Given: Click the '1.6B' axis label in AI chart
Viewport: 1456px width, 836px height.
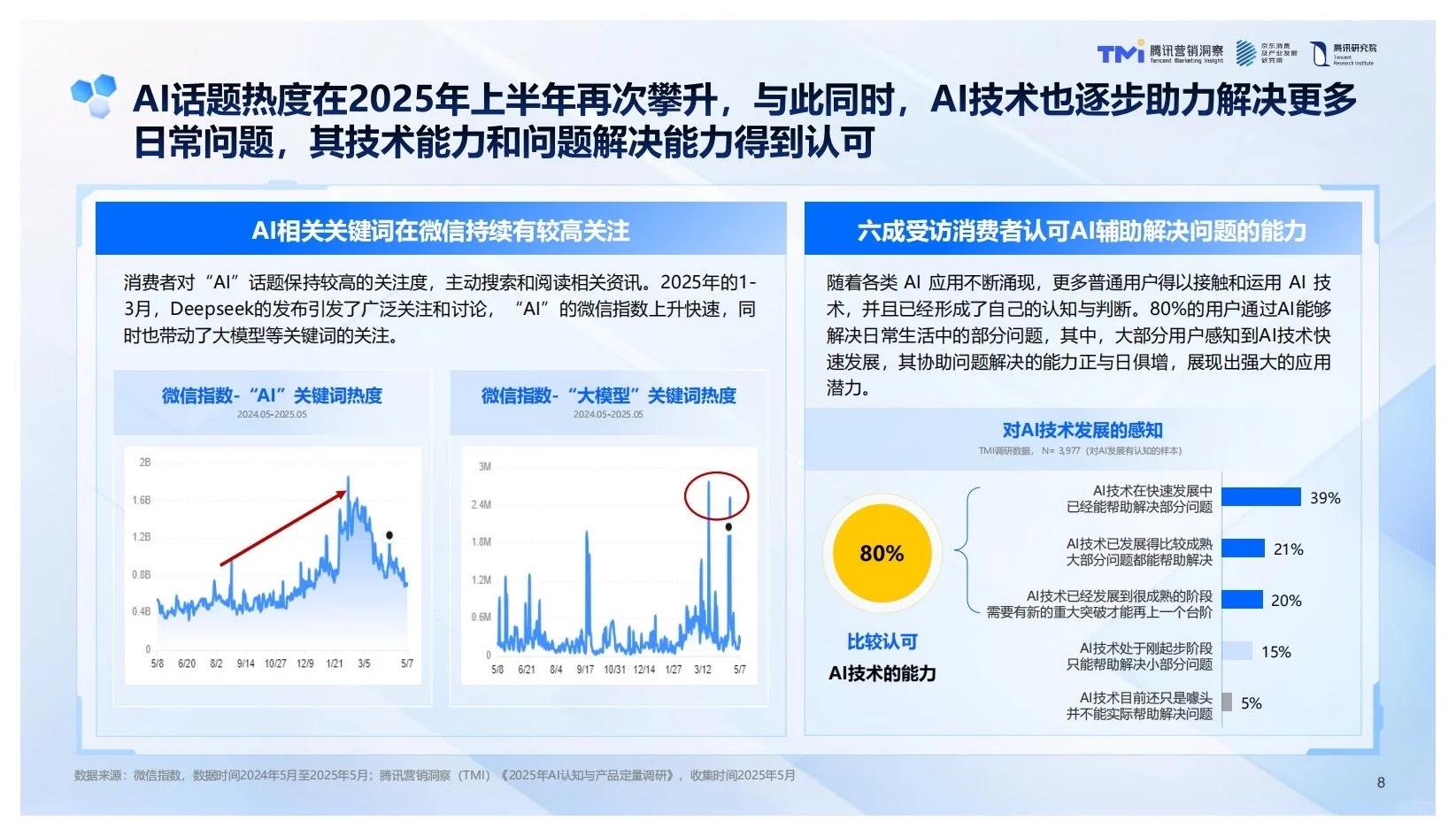Looking at the screenshot, I should [x=142, y=500].
